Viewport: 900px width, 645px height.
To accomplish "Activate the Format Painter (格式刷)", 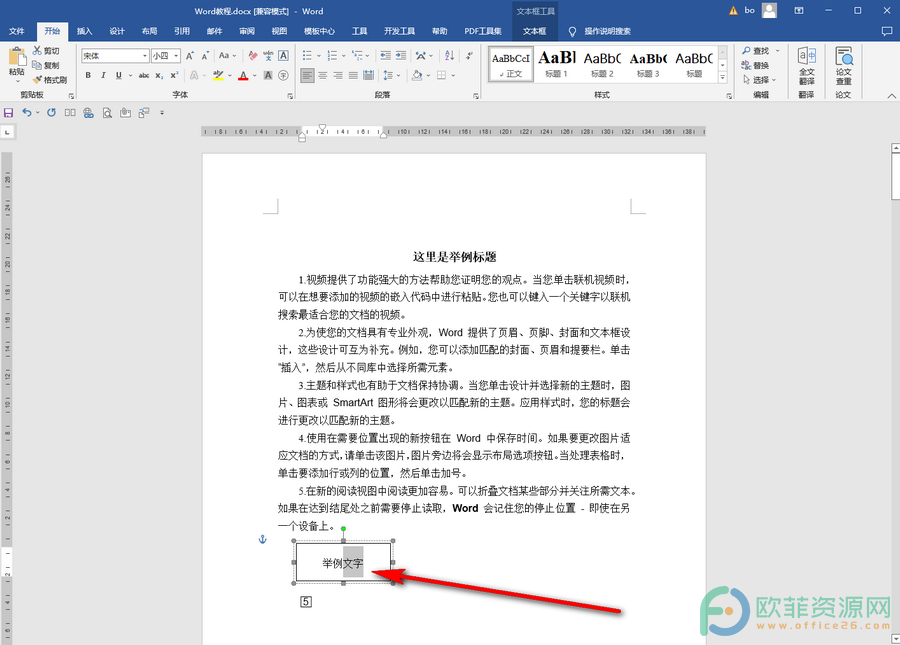I will tap(49, 80).
